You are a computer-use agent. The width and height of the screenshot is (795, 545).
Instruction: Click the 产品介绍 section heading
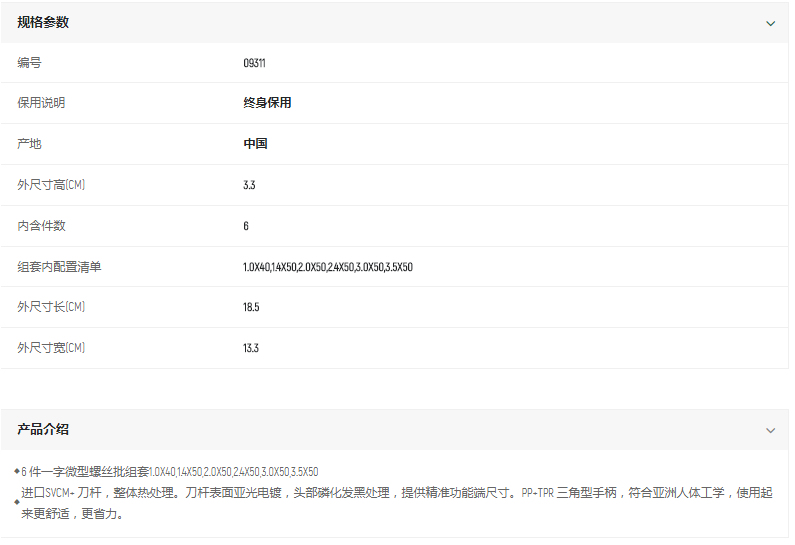point(43,429)
